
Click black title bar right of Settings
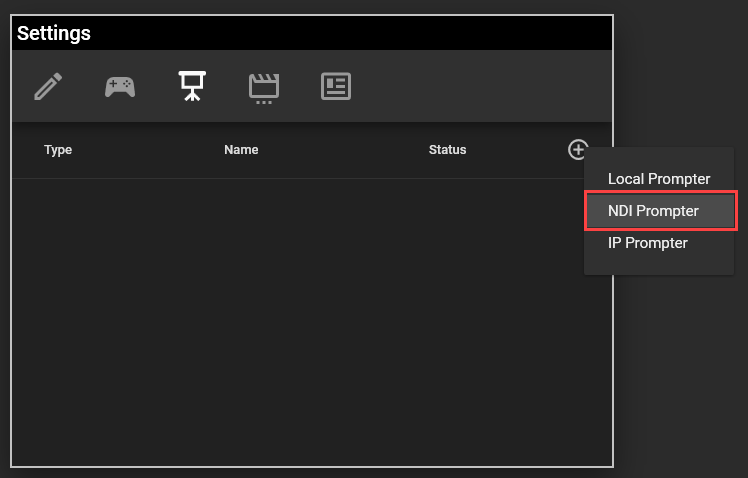pyautogui.click(x=350, y=34)
